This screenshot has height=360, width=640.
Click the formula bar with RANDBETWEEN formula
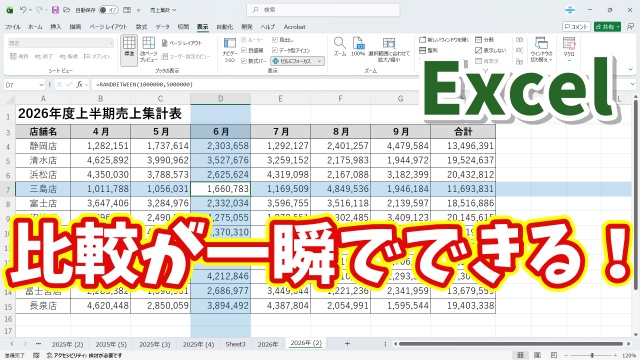(359, 84)
